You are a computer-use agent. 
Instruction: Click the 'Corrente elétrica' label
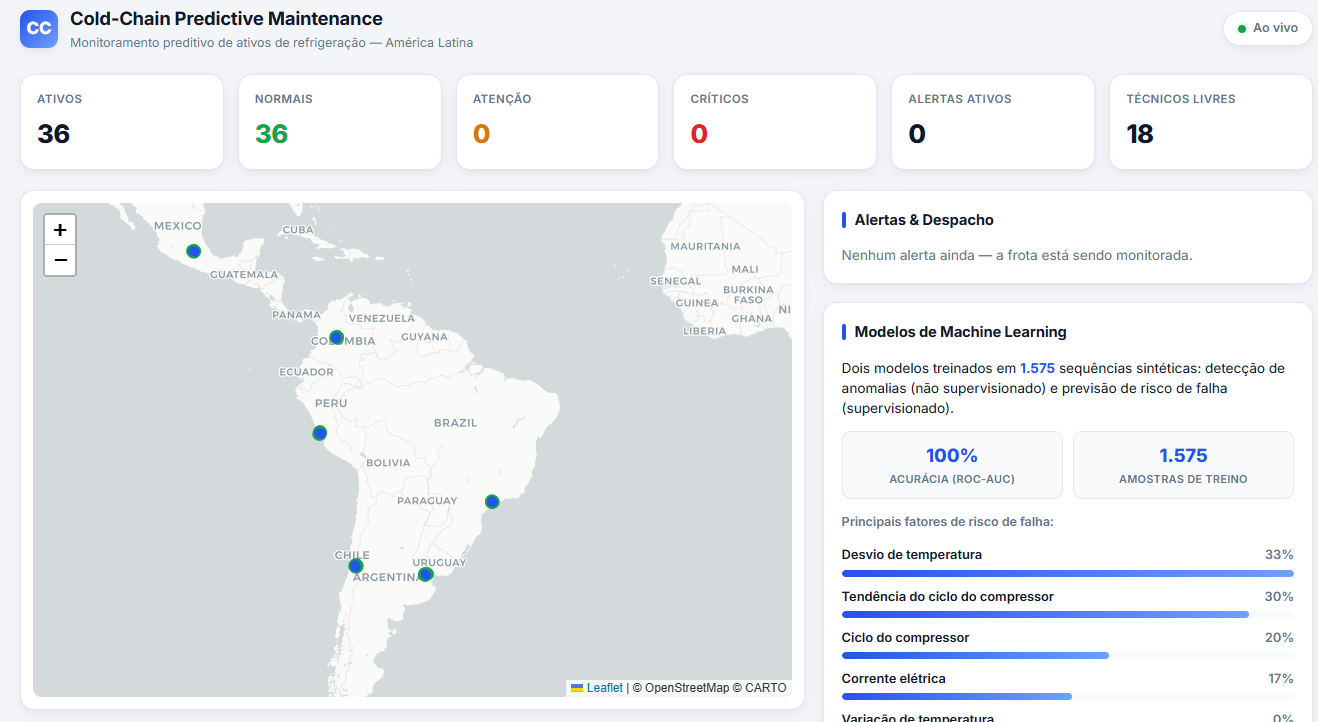tap(894, 678)
